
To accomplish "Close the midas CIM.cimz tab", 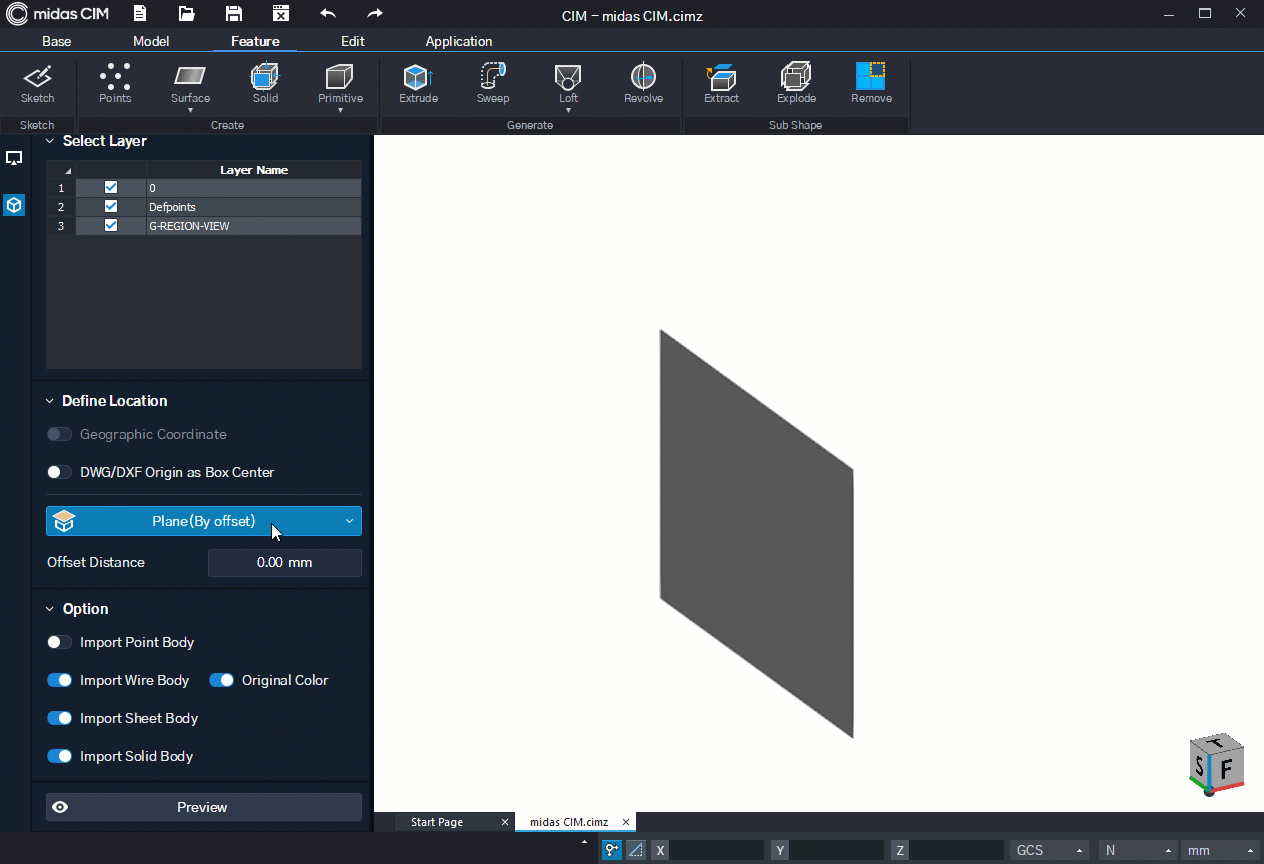I will [626, 822].
